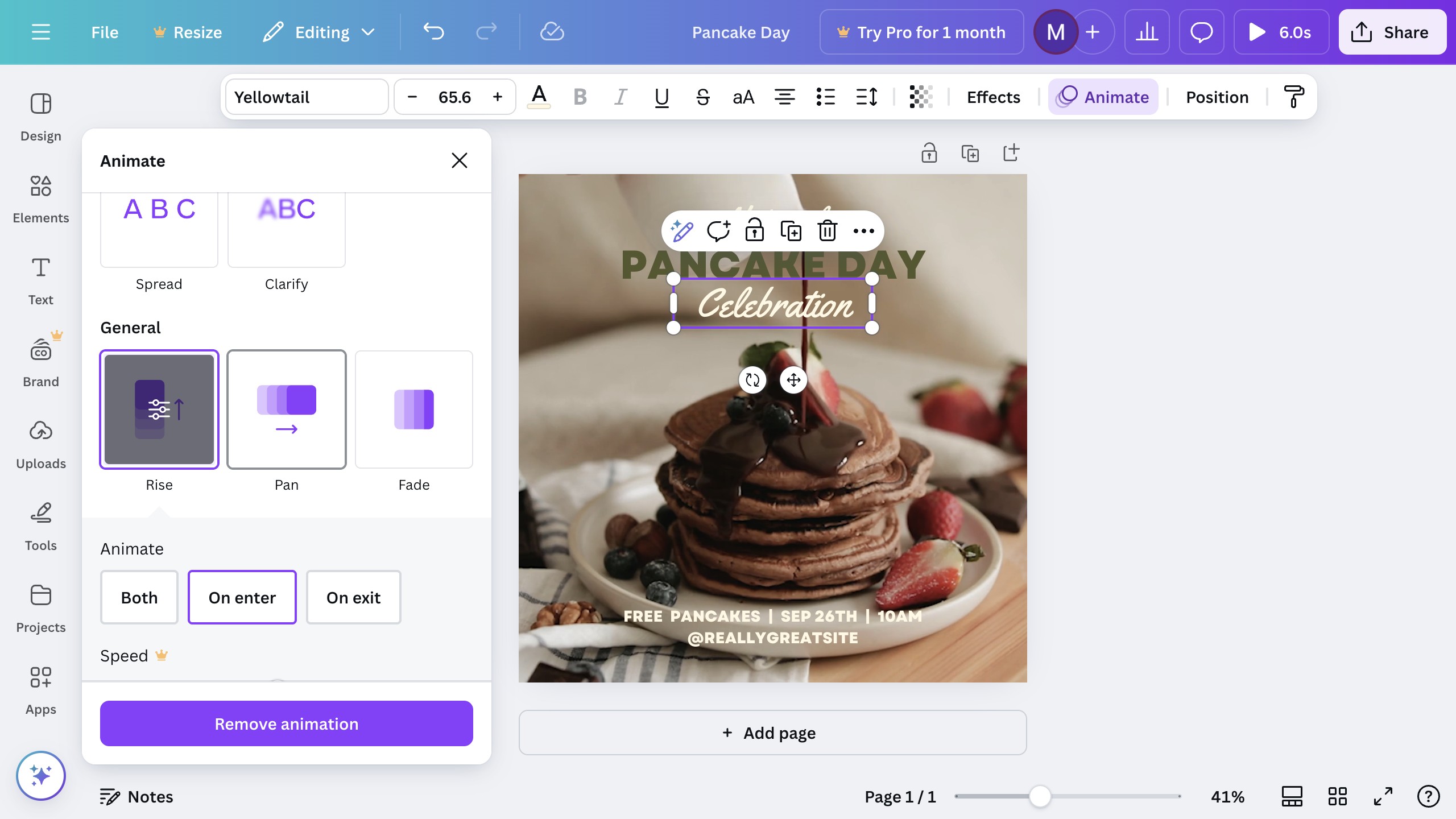Add a comment to selected text

coord(718,231)
